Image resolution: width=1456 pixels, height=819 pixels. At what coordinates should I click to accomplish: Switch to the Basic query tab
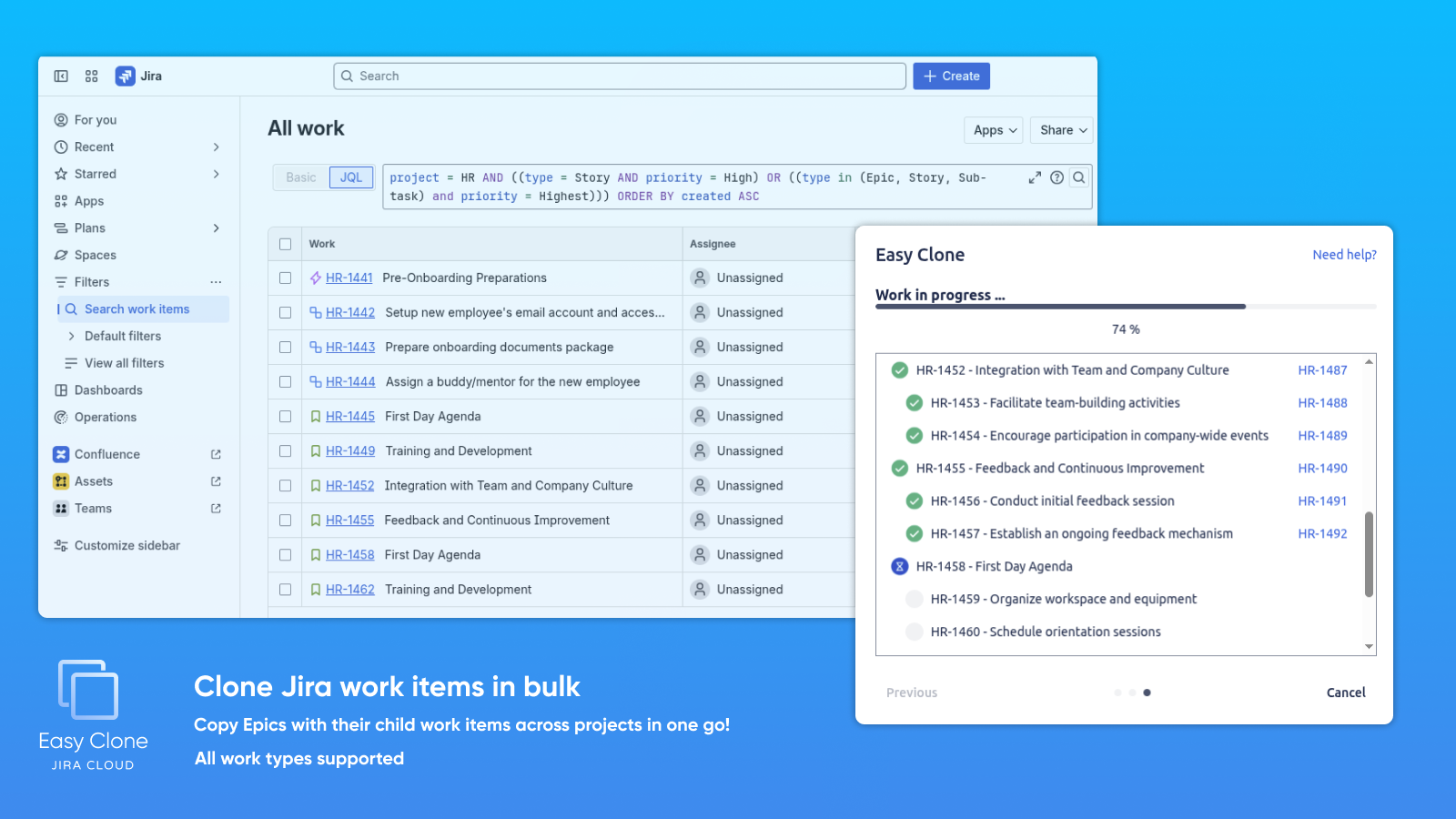pyautogui.click(x=299, y=177)
